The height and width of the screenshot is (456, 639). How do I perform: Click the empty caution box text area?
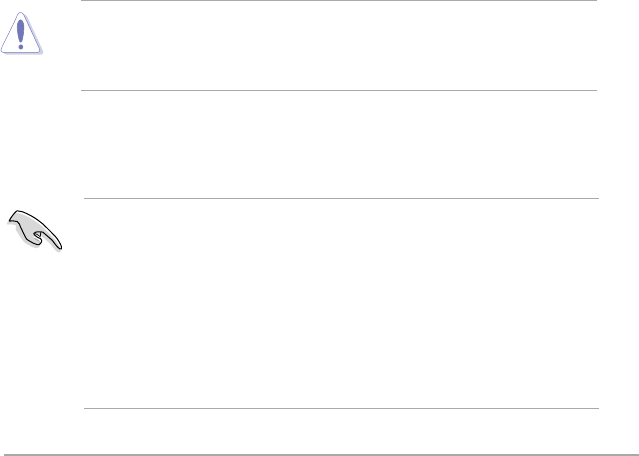point(338,47)
